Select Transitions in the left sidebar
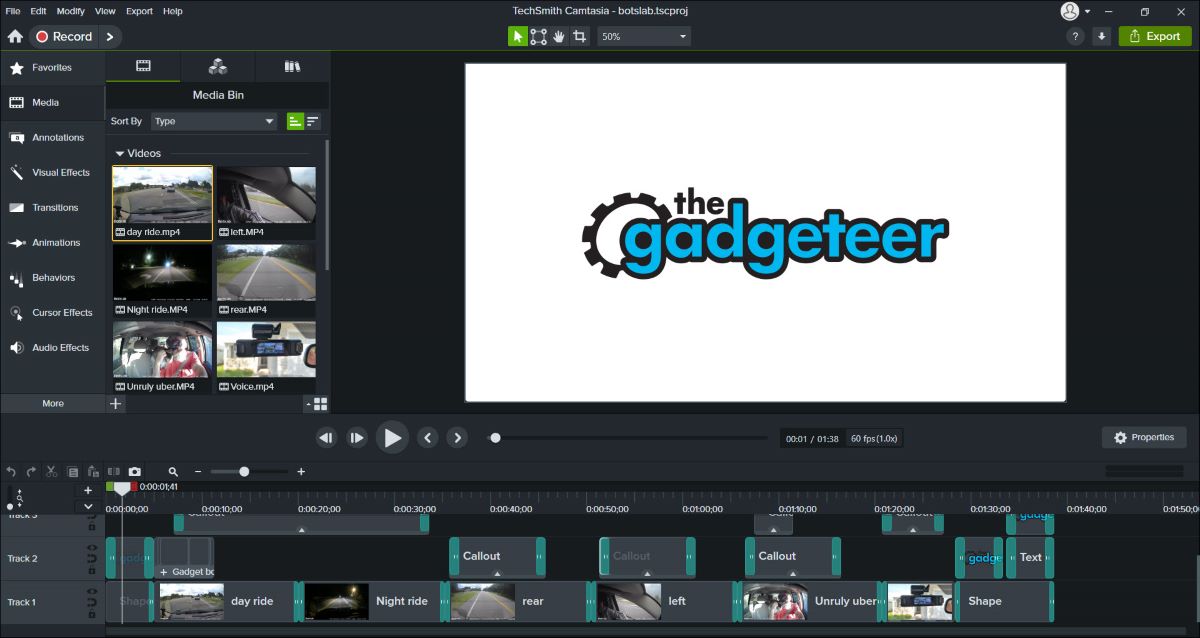Image resolution: width=1200 pixels, height=638 pixels. (x=55, y=208)
